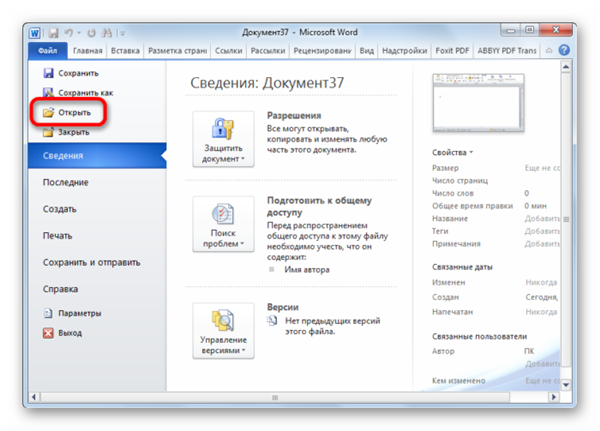Viewport: 600px width, 431px height.
Task: Click the Название field Добавить value
Action: 542,219
